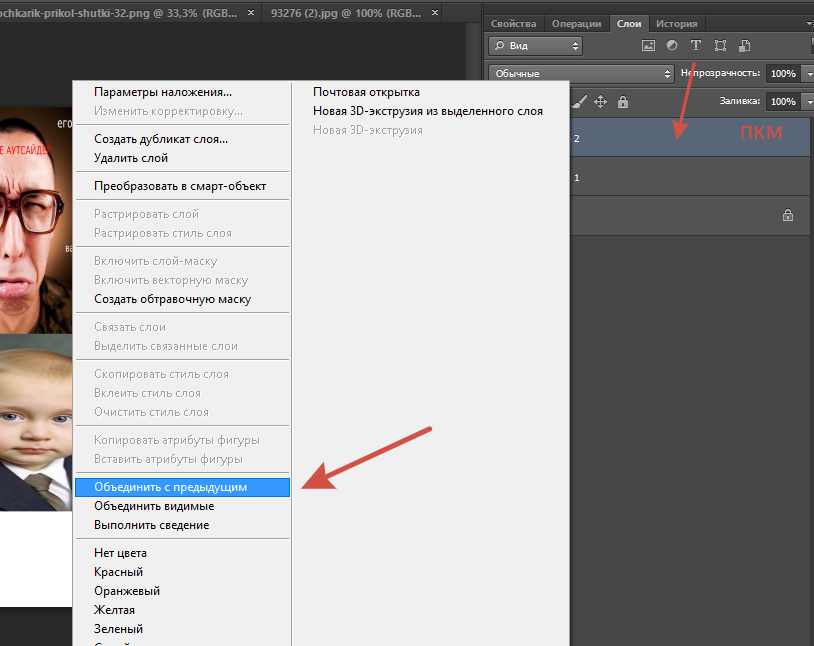This screenshot has height=646, width=814.
Task: Click the lock icon on background layer
Action: tap(787, 215)
